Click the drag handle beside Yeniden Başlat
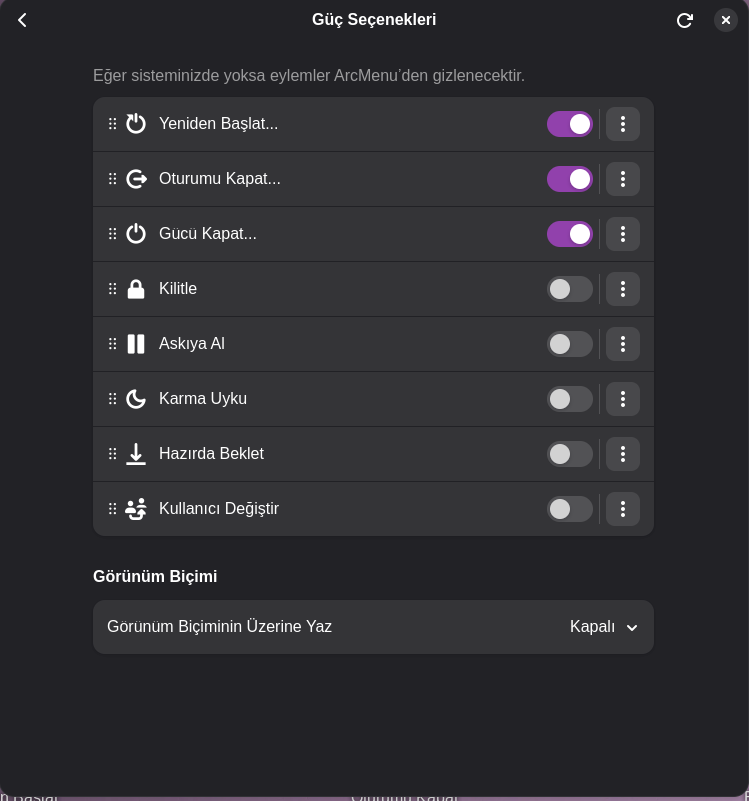 (x=113, y=124)
